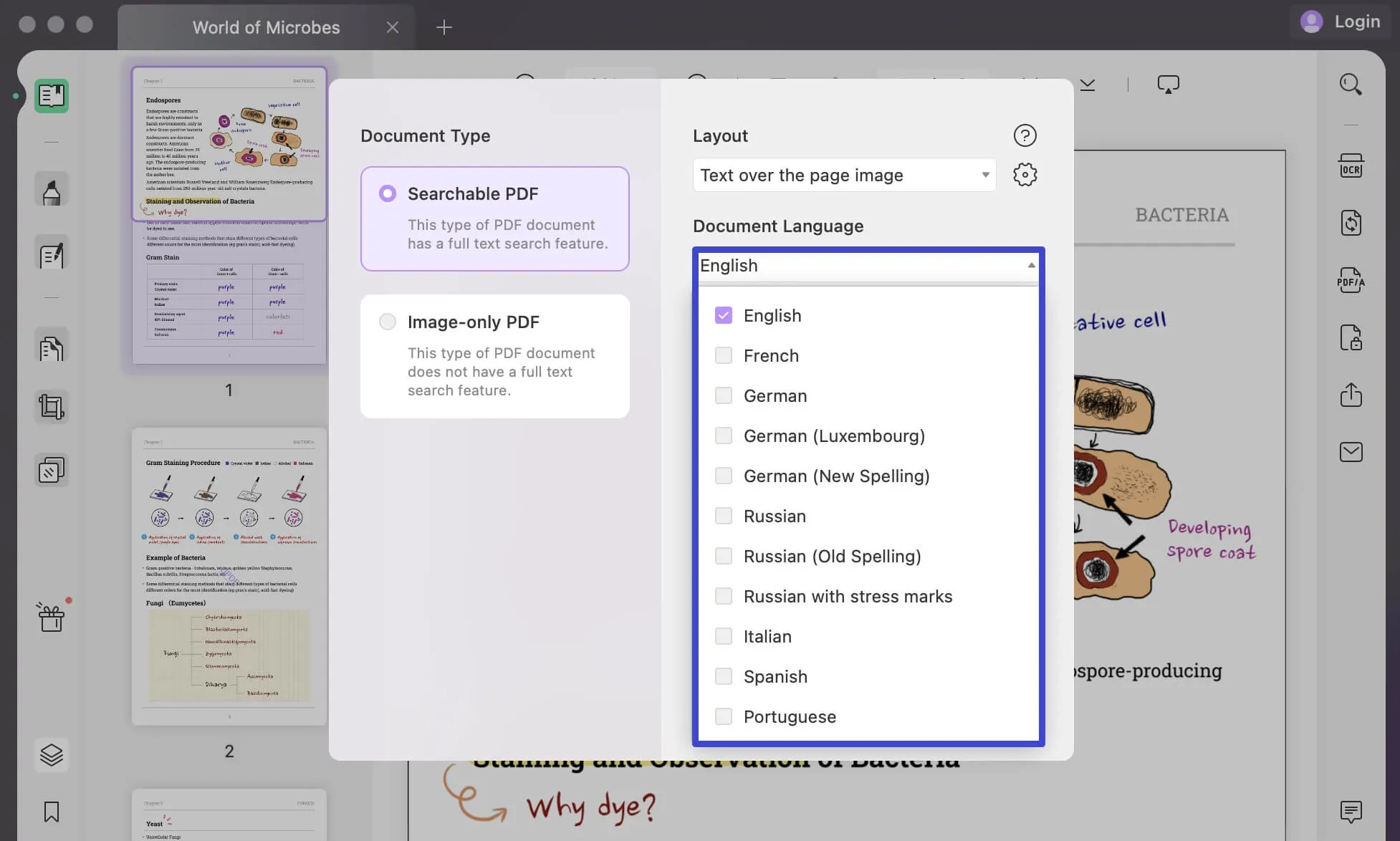Viewport: 1400px width, 841px height.
Task: Click the Spanish language checkbox
Action: coord(724,676)
